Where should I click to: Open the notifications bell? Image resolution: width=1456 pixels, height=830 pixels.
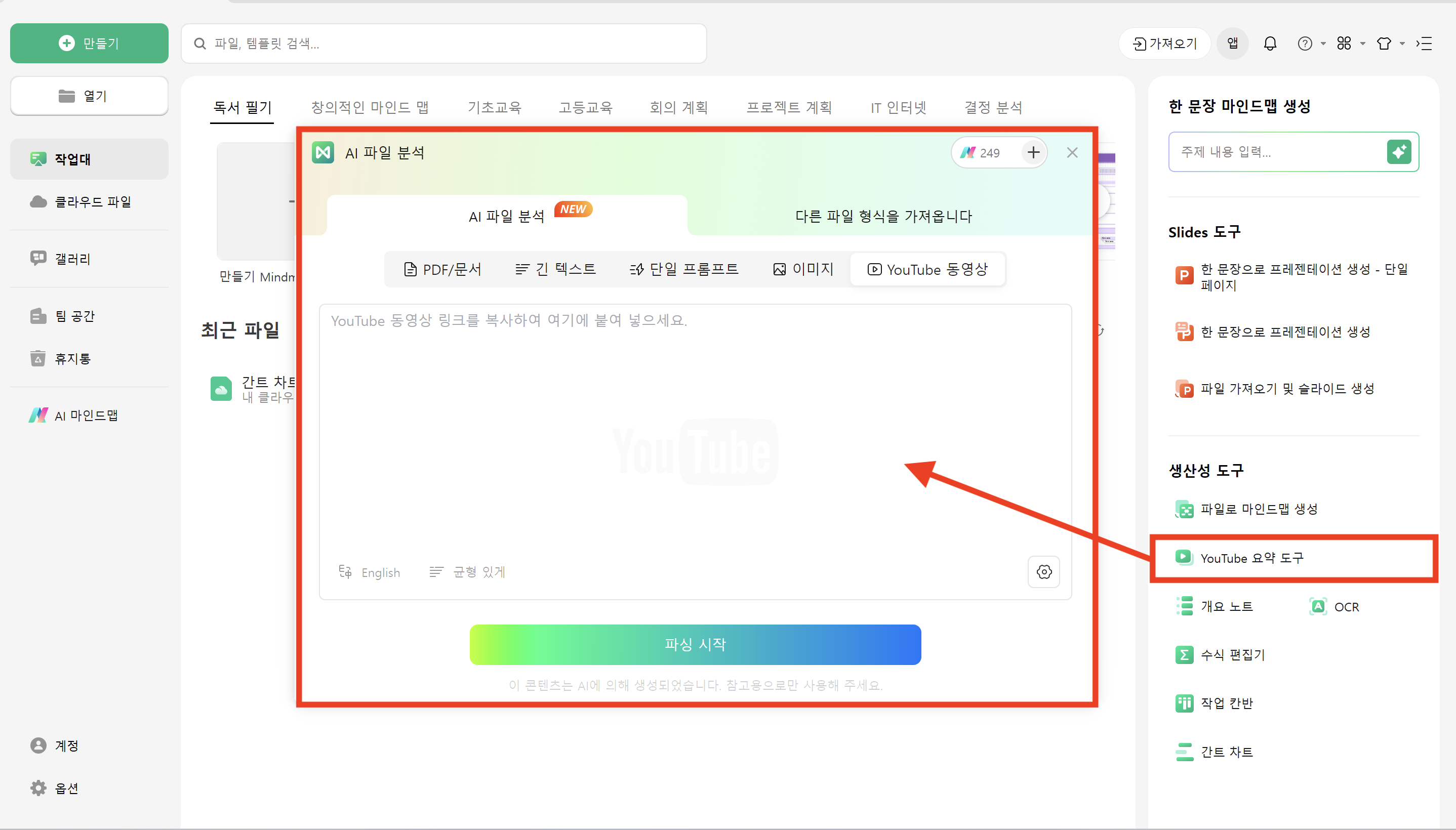[x=1270, y=44]
